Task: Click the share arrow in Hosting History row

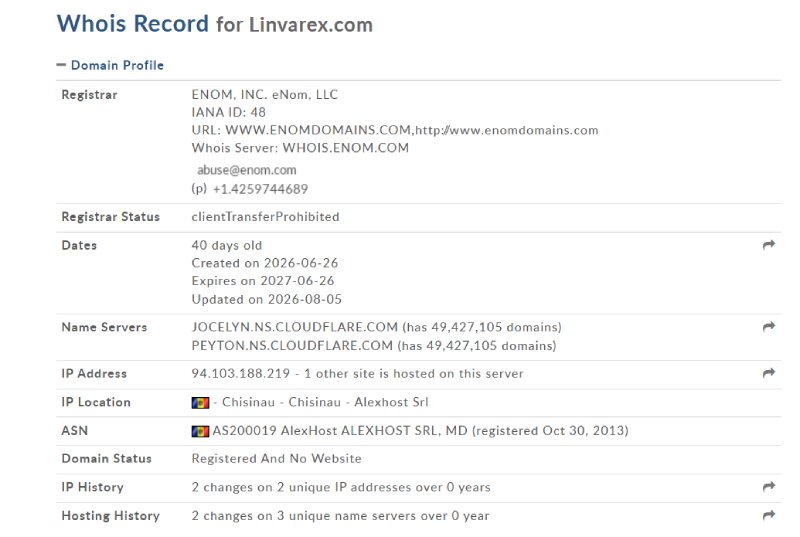Action: tap(769, 515)
